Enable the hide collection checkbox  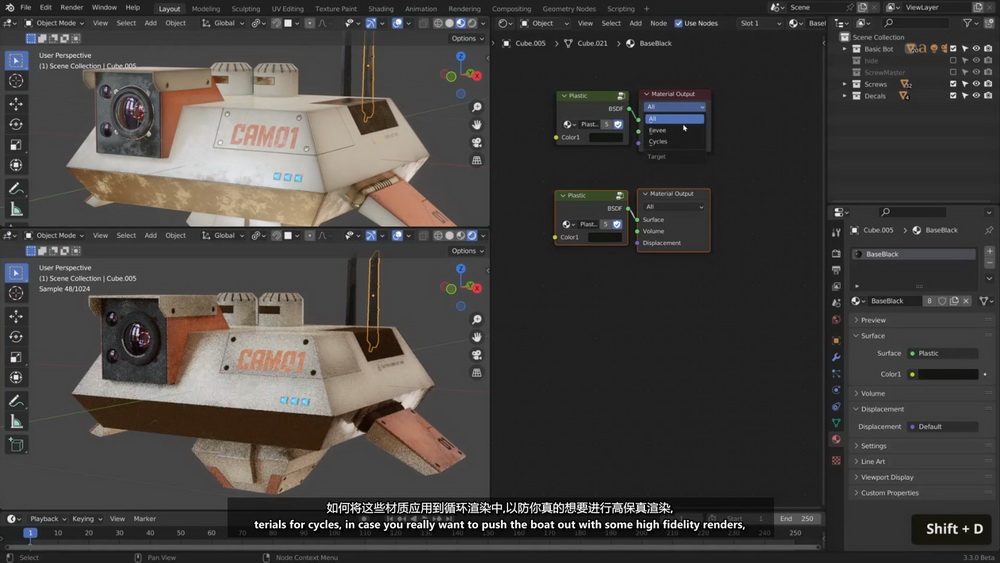pyautogui.click(x=953, y=61)
